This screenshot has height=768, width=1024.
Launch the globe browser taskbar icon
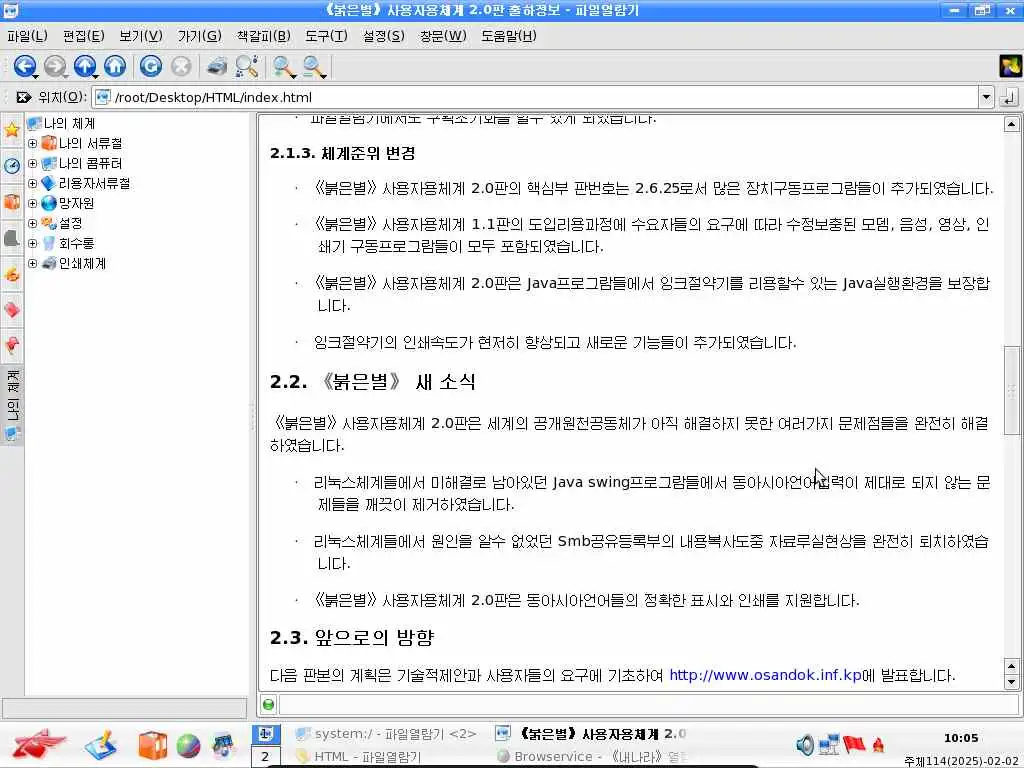point(188,746)
